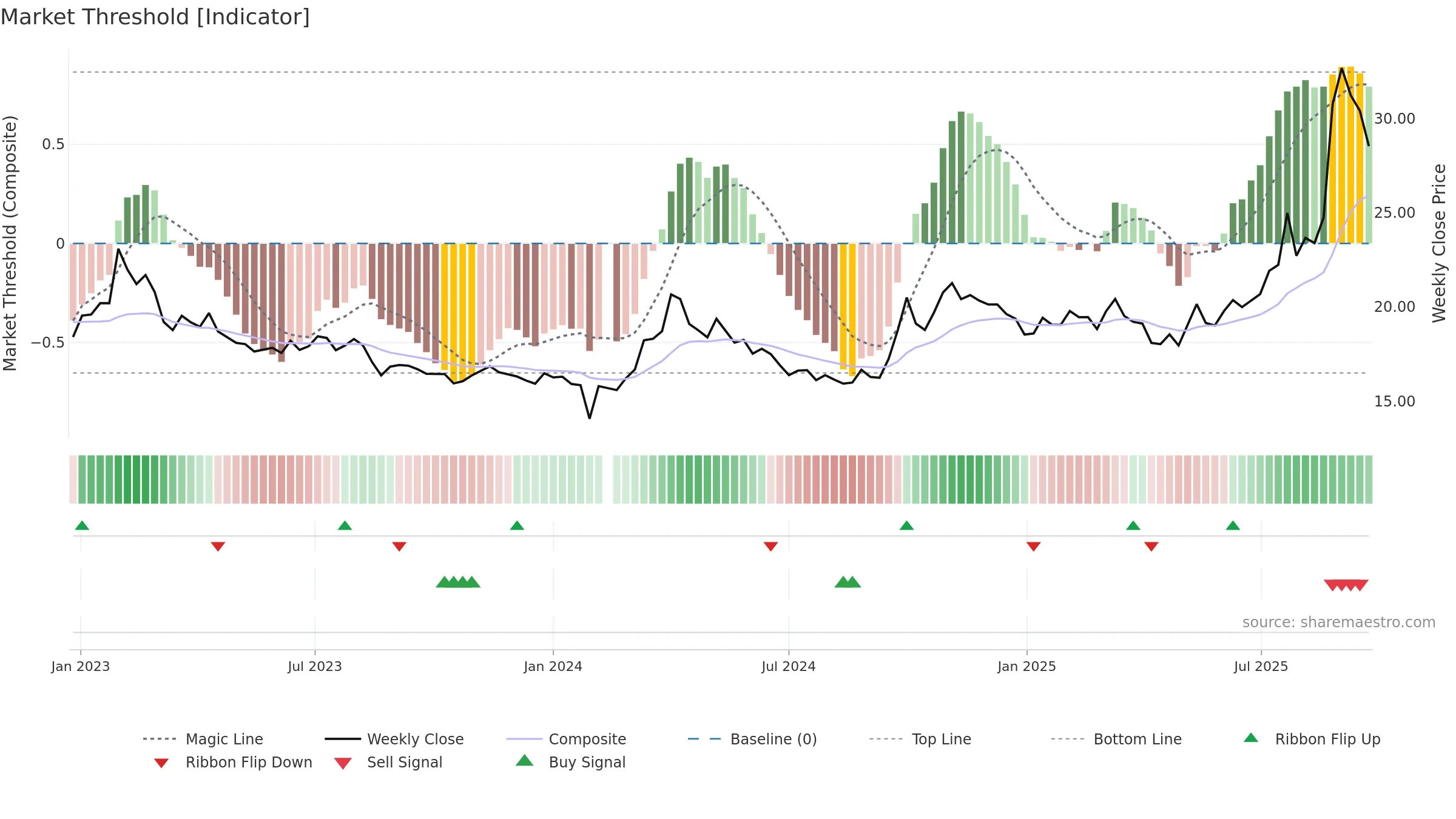Click the 25.00 price axis label
1456x819 pixels.
click(1395, 213)
